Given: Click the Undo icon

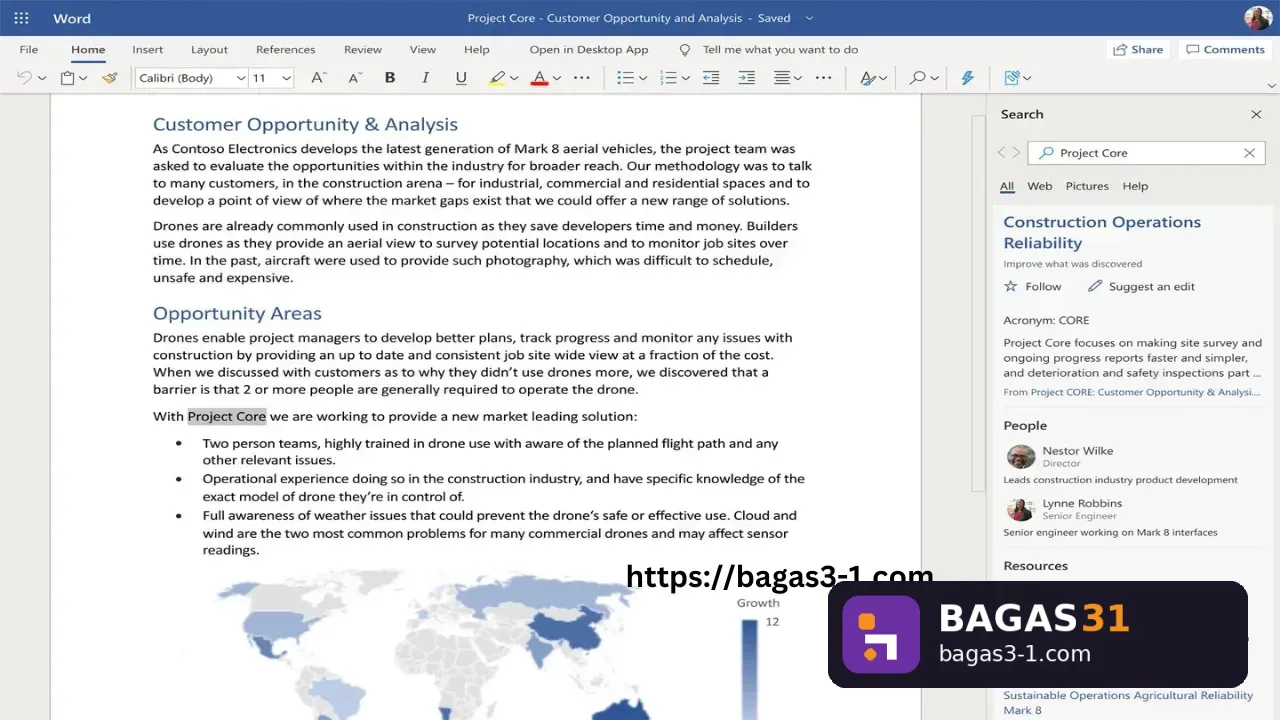Looking at the screenshot, I should 25,78.
